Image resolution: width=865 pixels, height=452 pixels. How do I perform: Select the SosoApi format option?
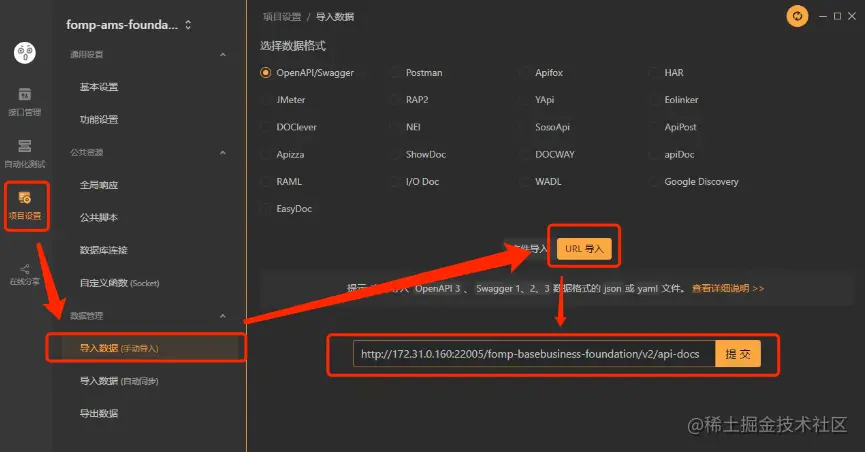pyautogui.click(x=544, y=127)
